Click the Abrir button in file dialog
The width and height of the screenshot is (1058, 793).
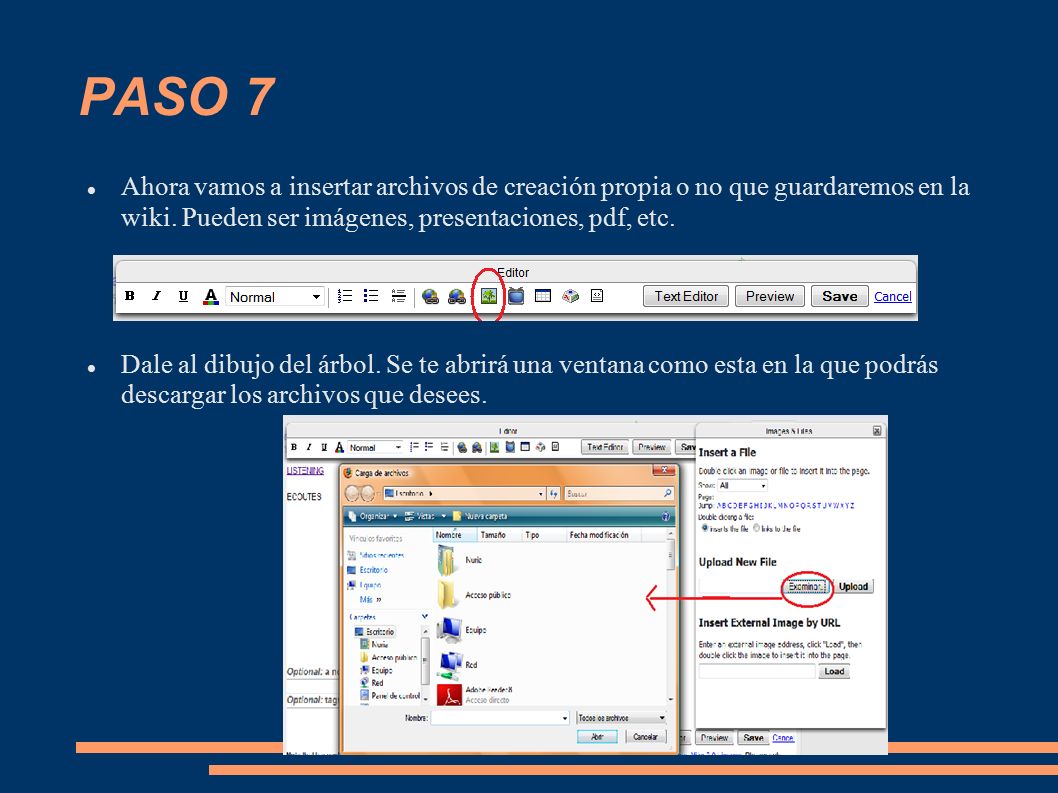click(597, 736)
